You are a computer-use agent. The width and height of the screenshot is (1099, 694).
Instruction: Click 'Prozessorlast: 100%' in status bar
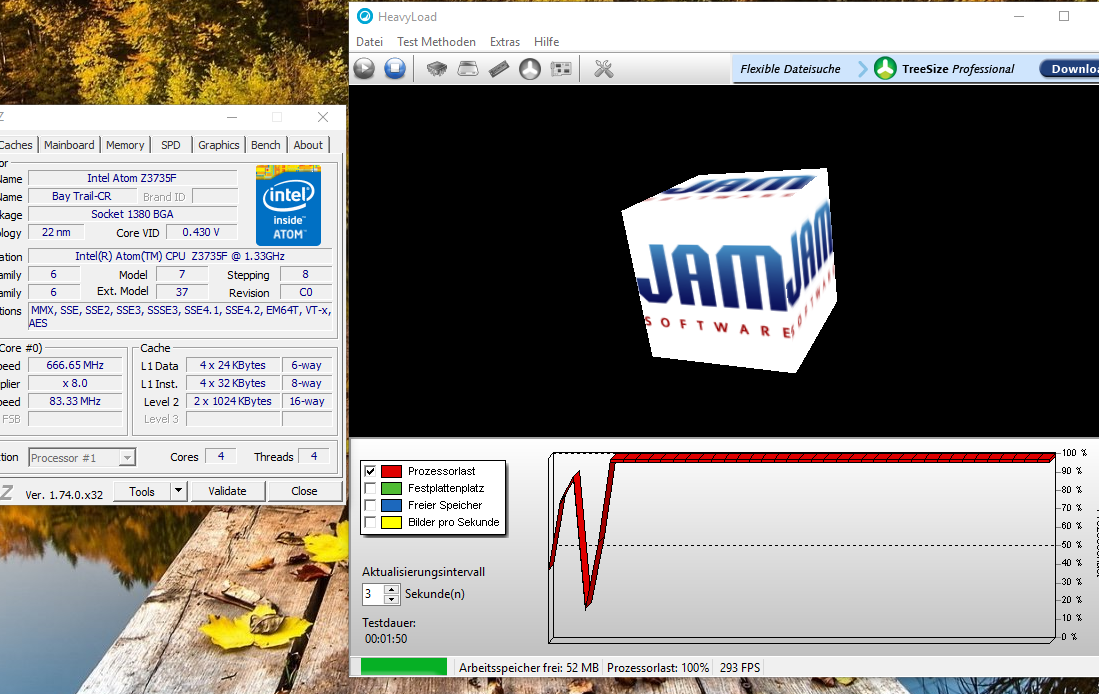tap(657, 667)
